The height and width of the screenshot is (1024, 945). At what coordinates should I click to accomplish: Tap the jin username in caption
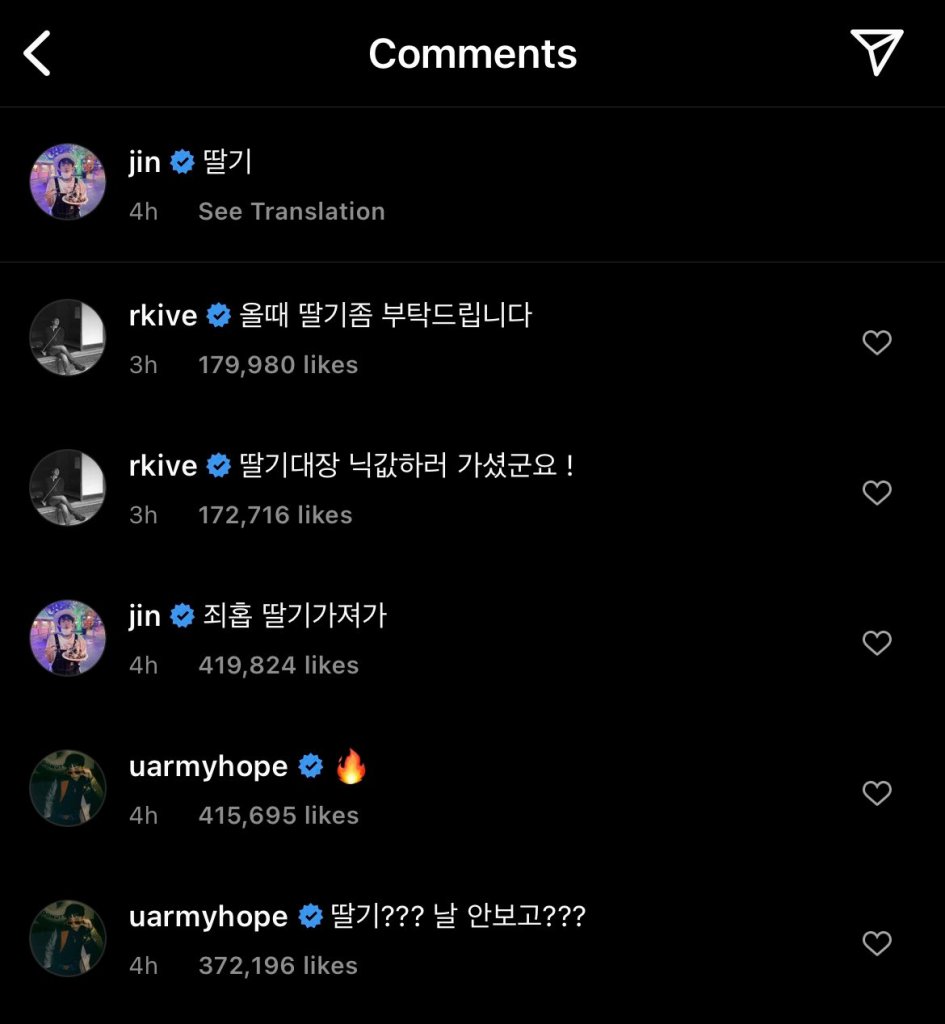pos(145,163)
